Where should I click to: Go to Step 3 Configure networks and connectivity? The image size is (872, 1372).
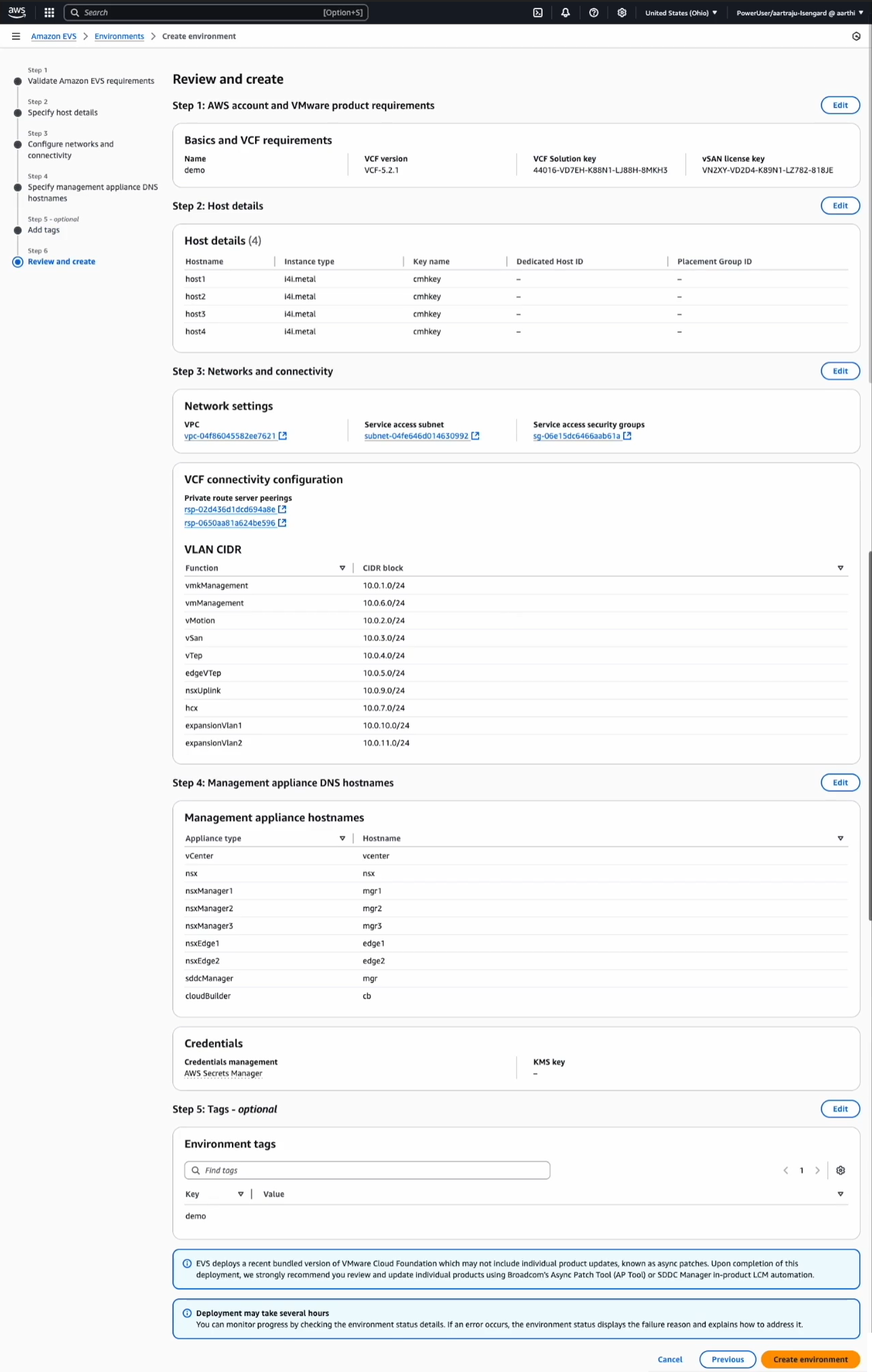click(x=71, y=150)
